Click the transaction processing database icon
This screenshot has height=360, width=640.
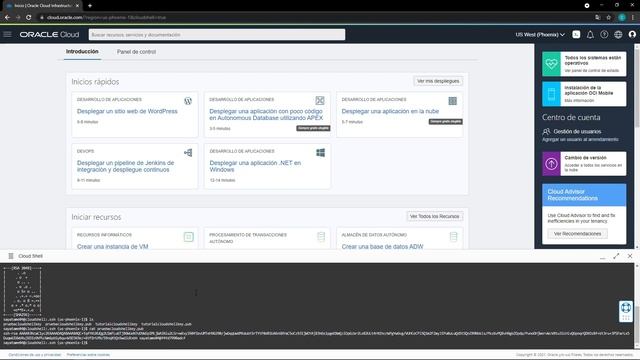point(321,237)
